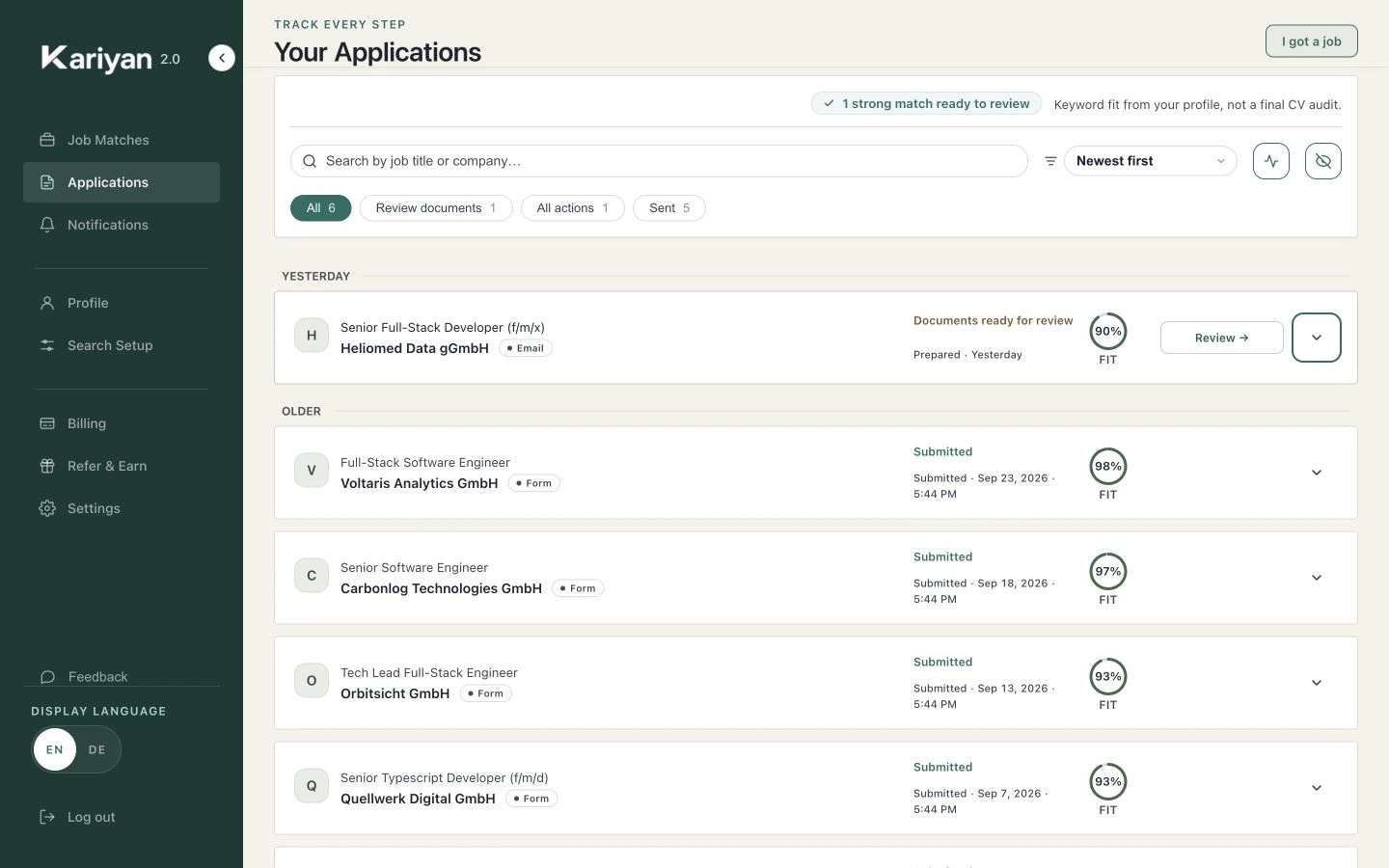Collapse the sidebar with the arrow button
The image size is (1389, 868).
point(222,59)
